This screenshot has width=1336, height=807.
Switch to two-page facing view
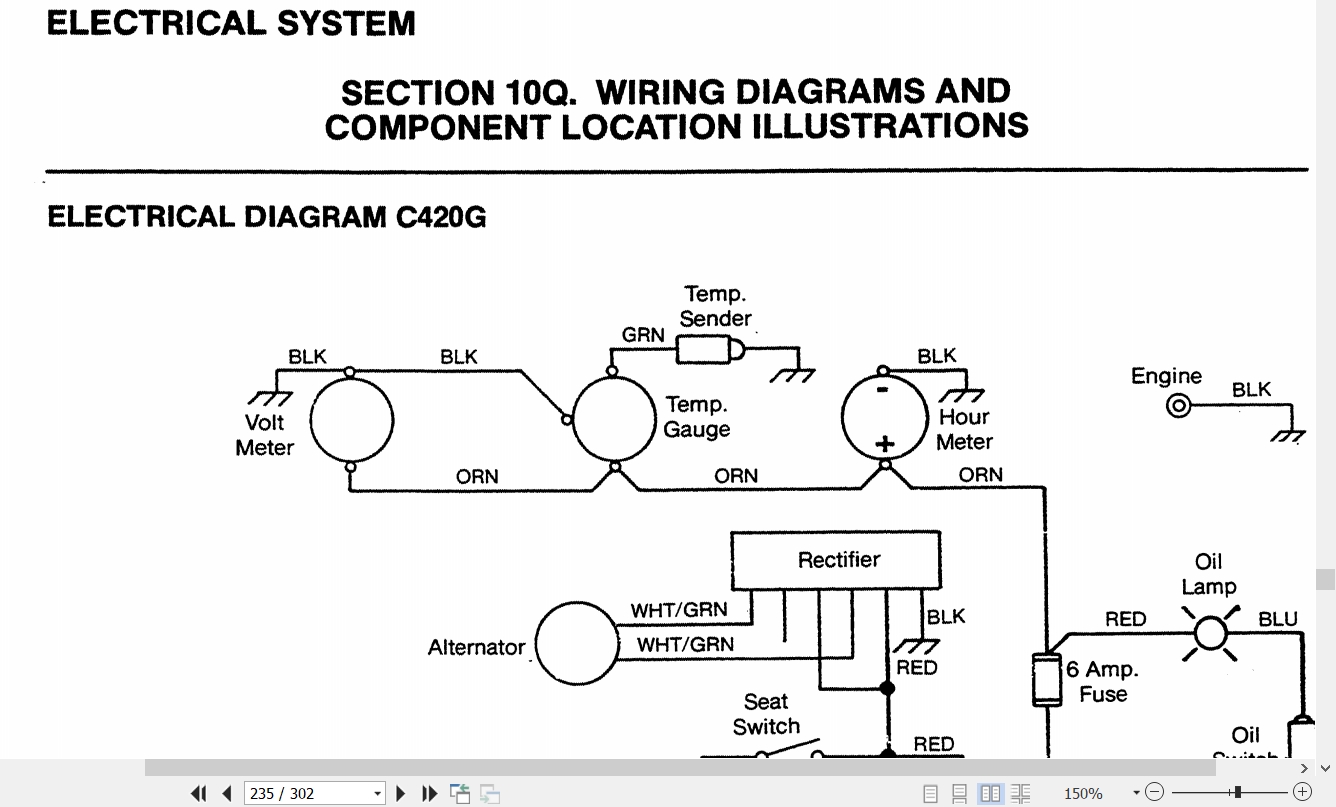(990, 793)
